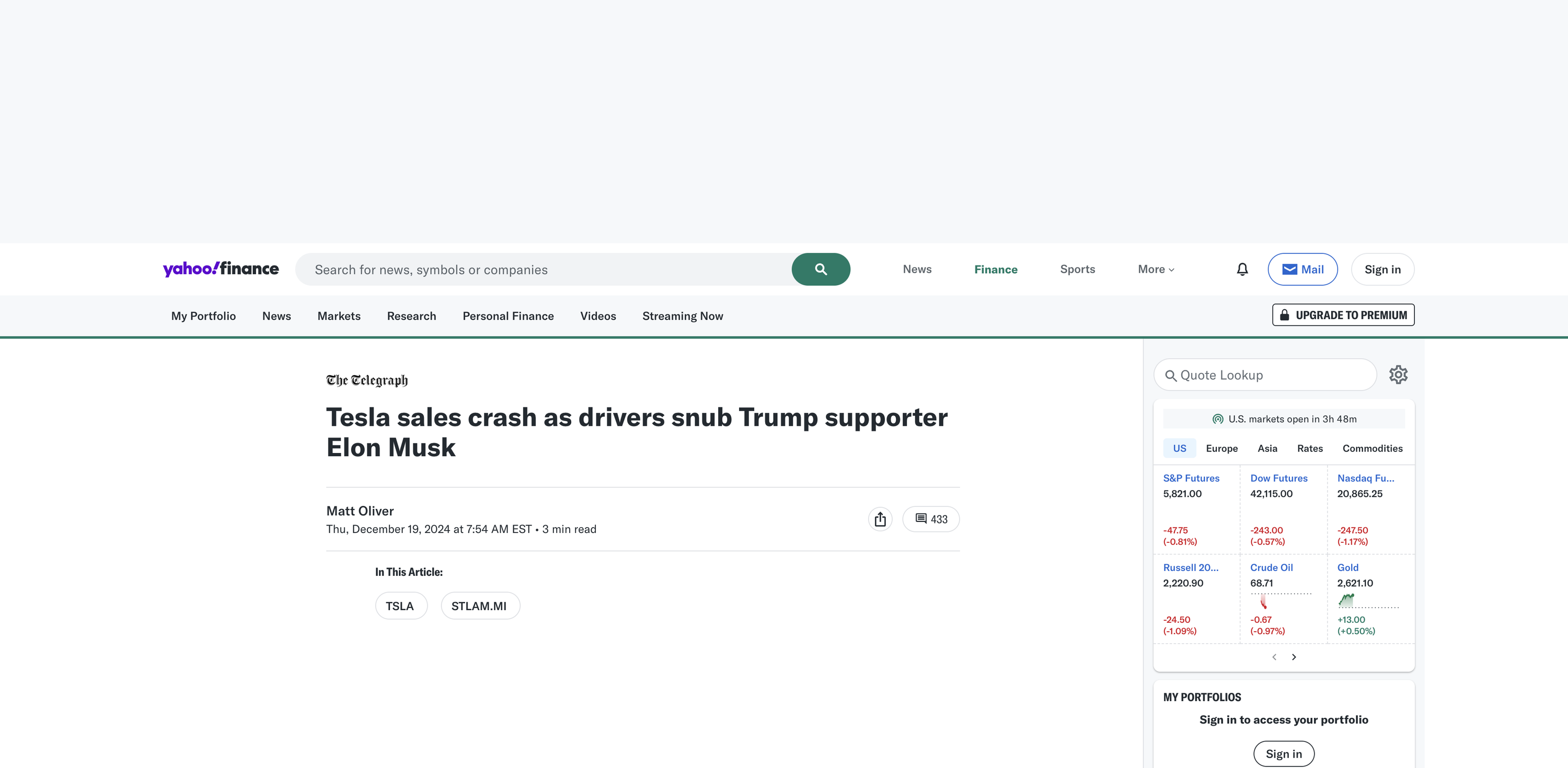Open the Finance navigation link
The image size is (1568, 768).
[x=995, y=269]
